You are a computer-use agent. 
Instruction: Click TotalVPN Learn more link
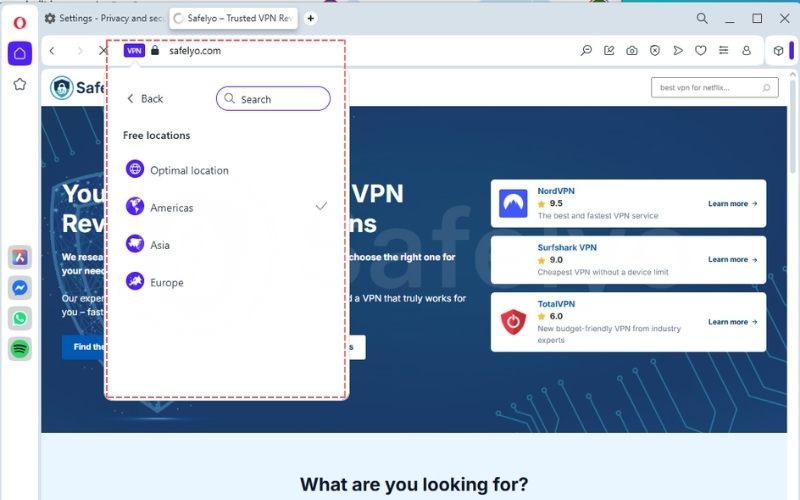pyautogui.click(x=733, y=322)
